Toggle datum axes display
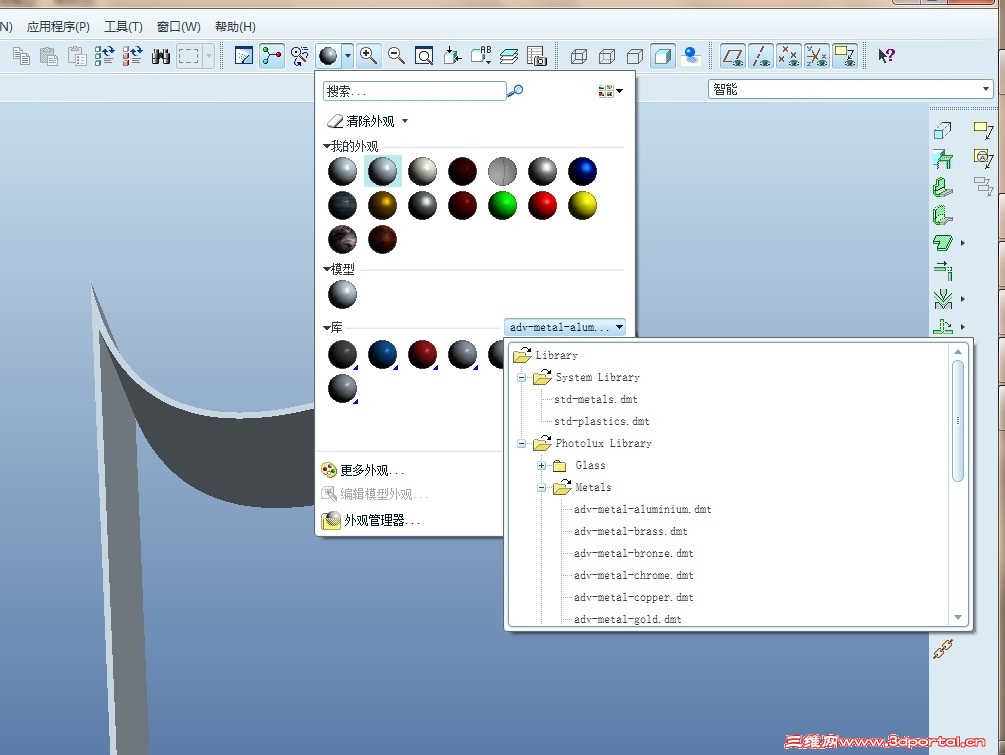The image size is (1005, 755). (x=761, y=56)
